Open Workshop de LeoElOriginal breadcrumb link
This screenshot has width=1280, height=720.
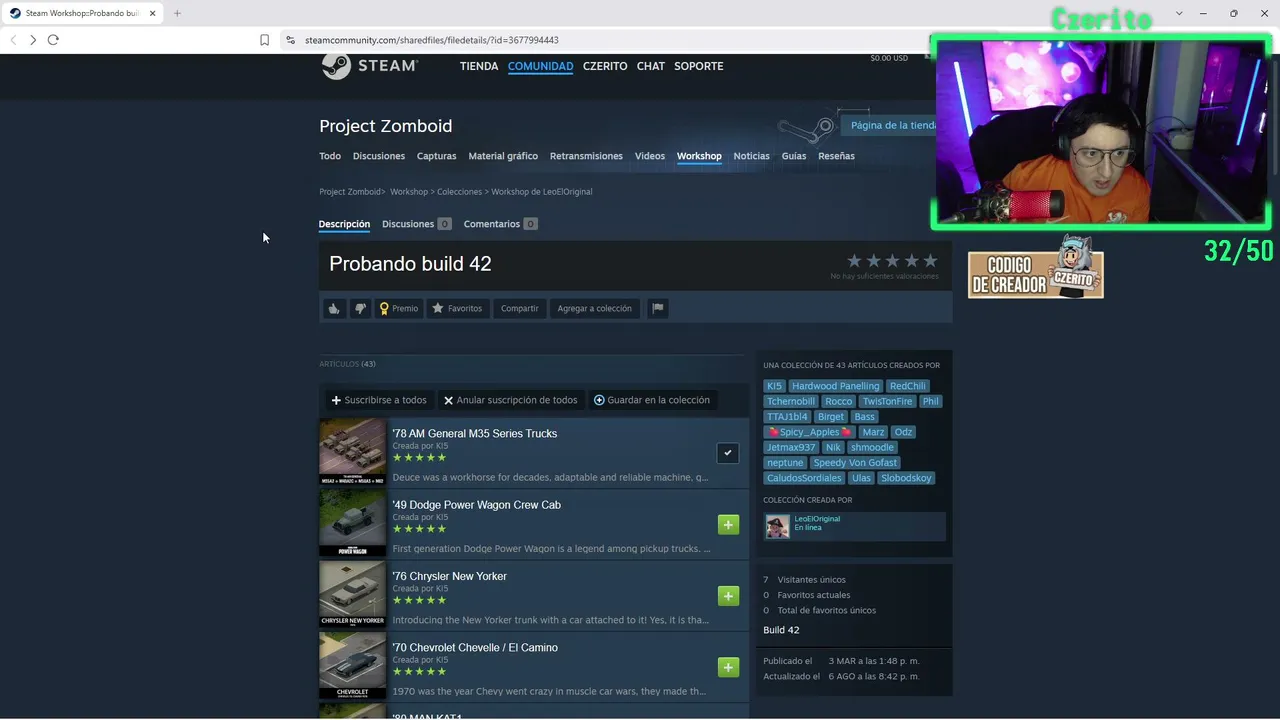(x=542, y=192)
